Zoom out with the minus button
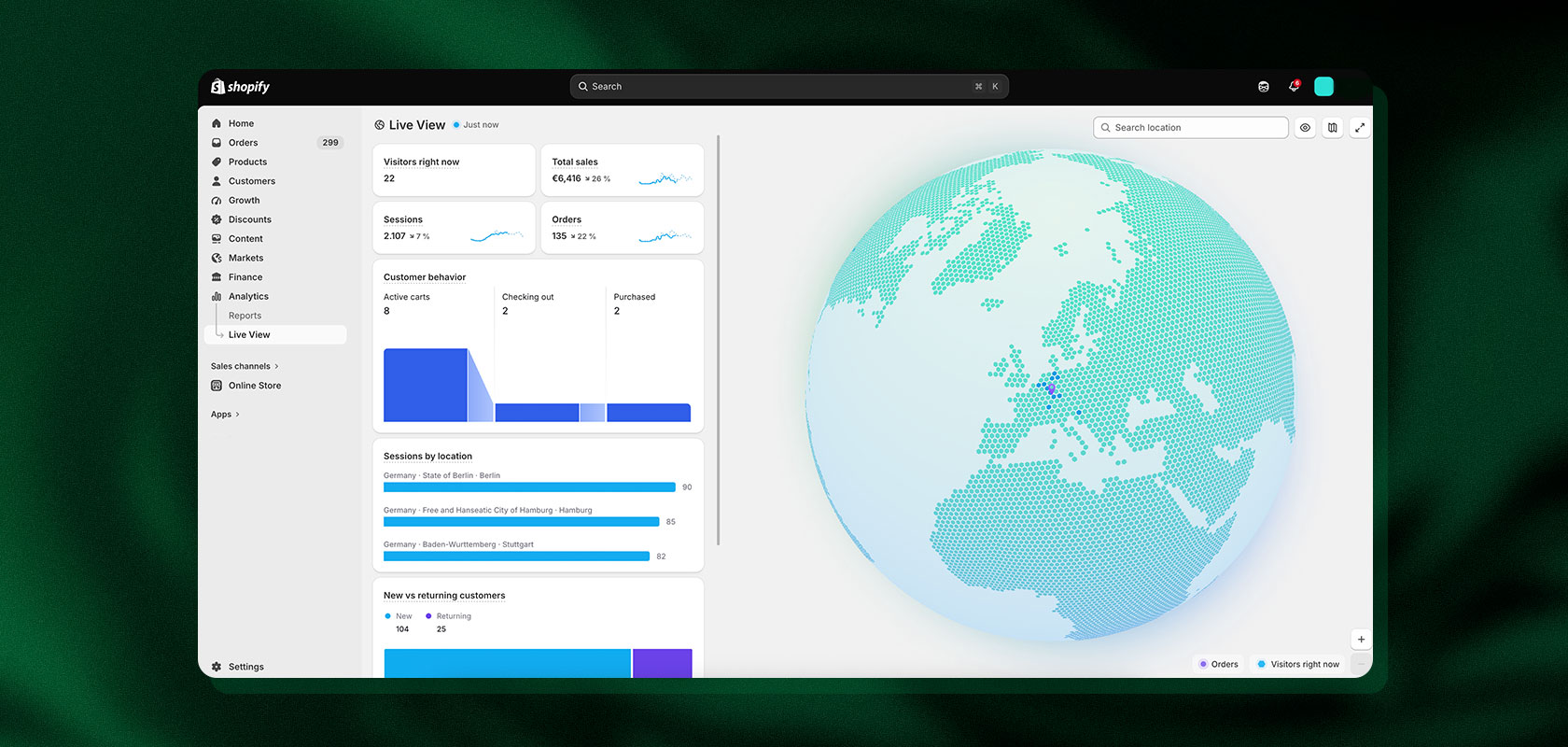Image resolution: width=1568 pixels, height=747 pixels. tap(1361, 664)
